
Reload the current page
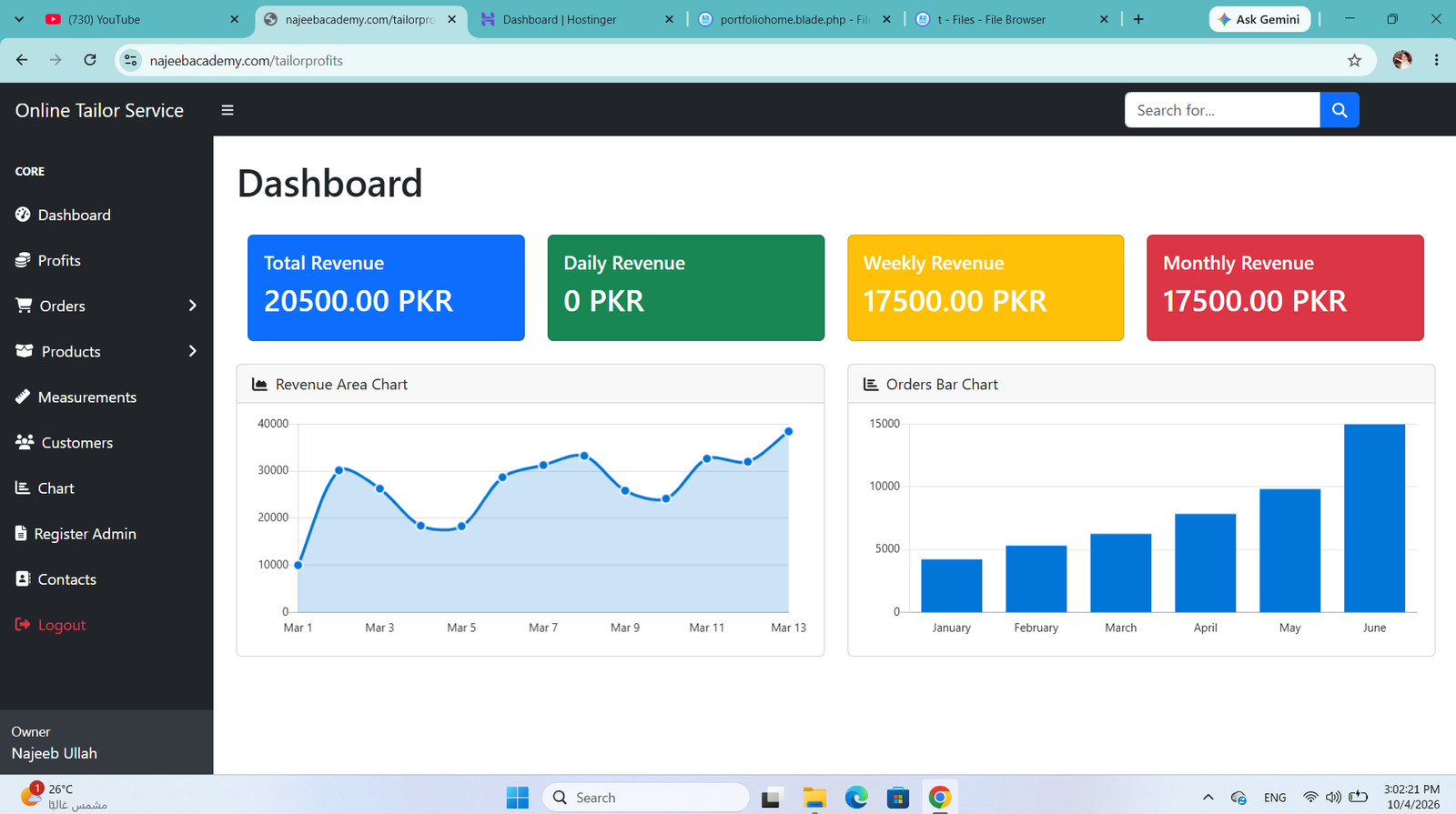pyautogui.click(x=90, y=60)
